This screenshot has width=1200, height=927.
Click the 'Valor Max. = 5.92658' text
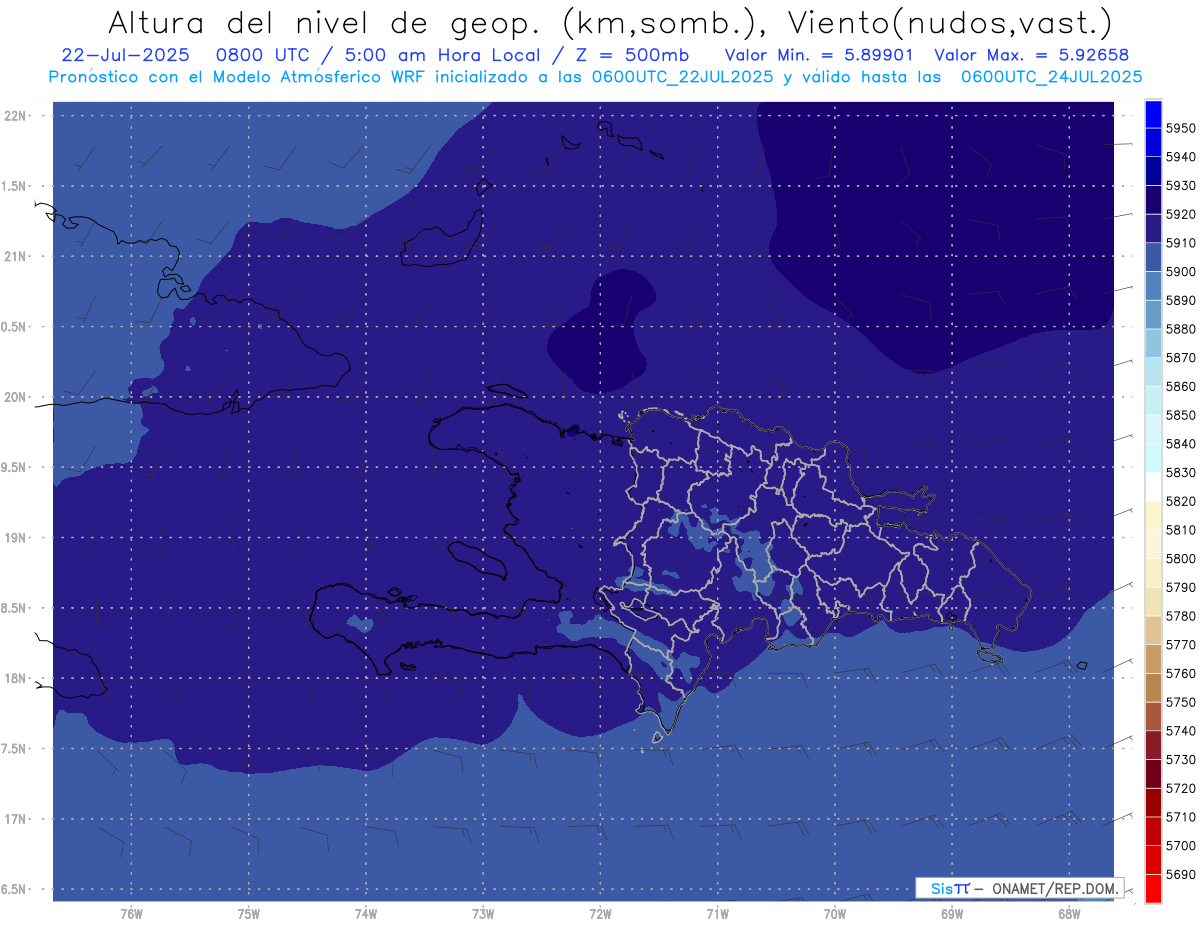coord(1031,55)
